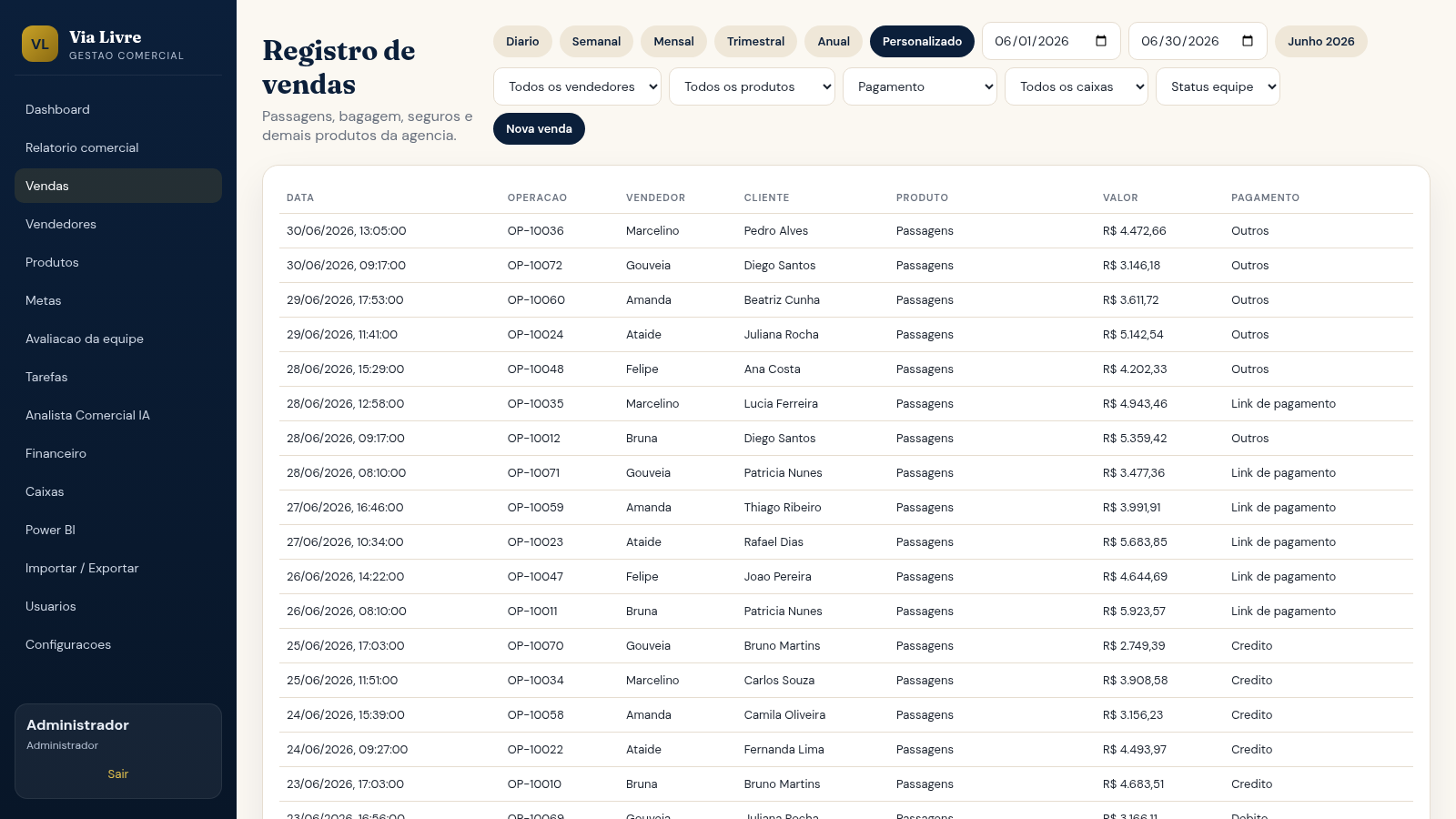Click value R$ 5.359,42

(1135, 439)
